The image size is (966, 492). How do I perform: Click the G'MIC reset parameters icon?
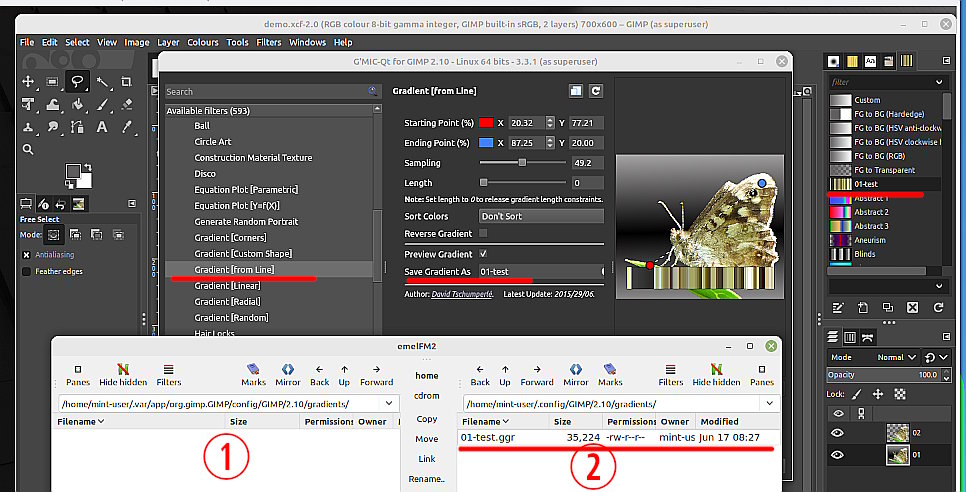(595, 91)
